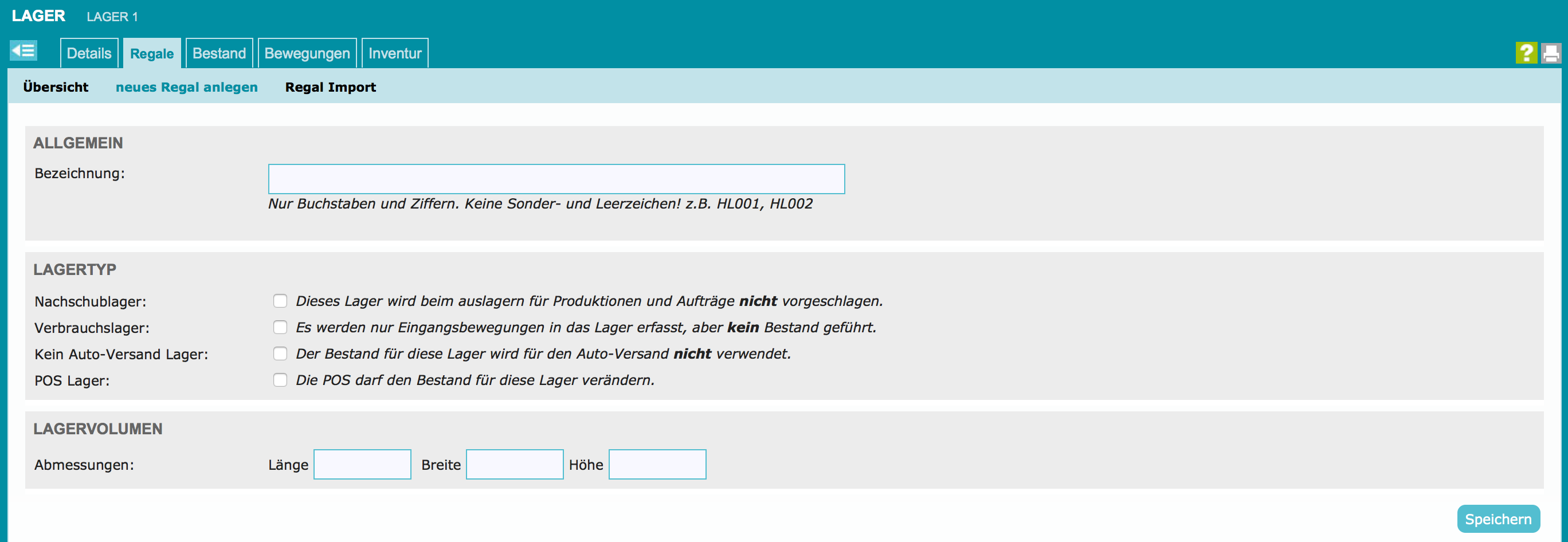Open the green help question mark icon

(x=1526, y=53)
